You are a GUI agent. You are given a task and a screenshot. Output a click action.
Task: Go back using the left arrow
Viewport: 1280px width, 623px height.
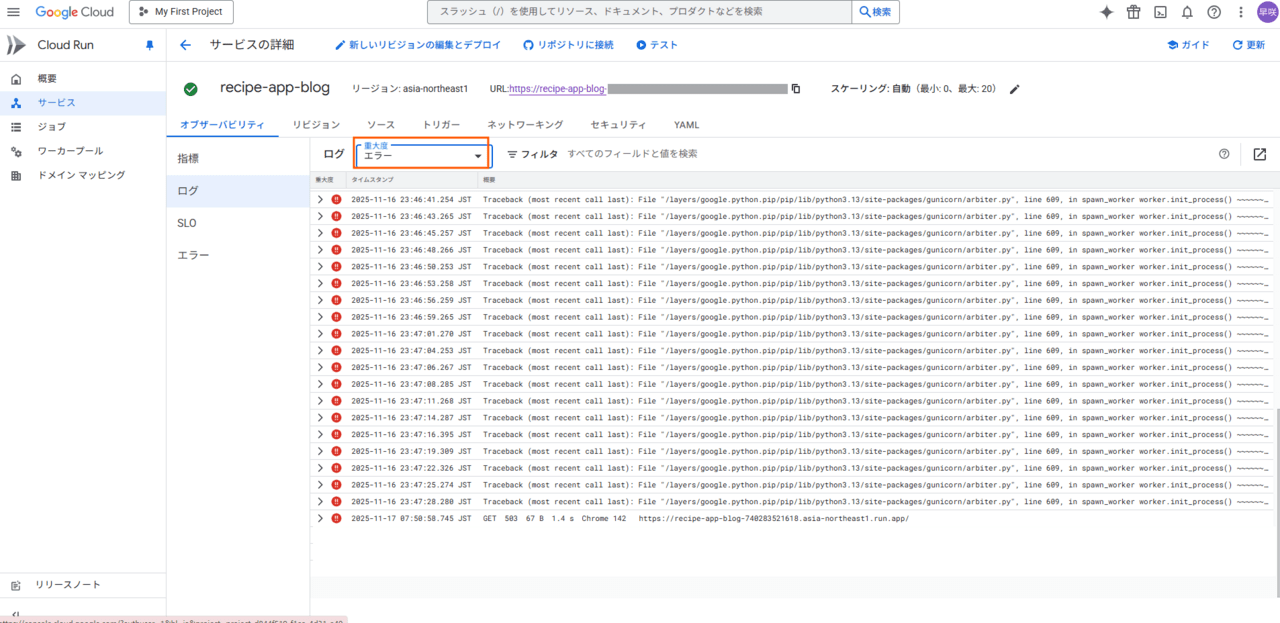pos(185,45)
